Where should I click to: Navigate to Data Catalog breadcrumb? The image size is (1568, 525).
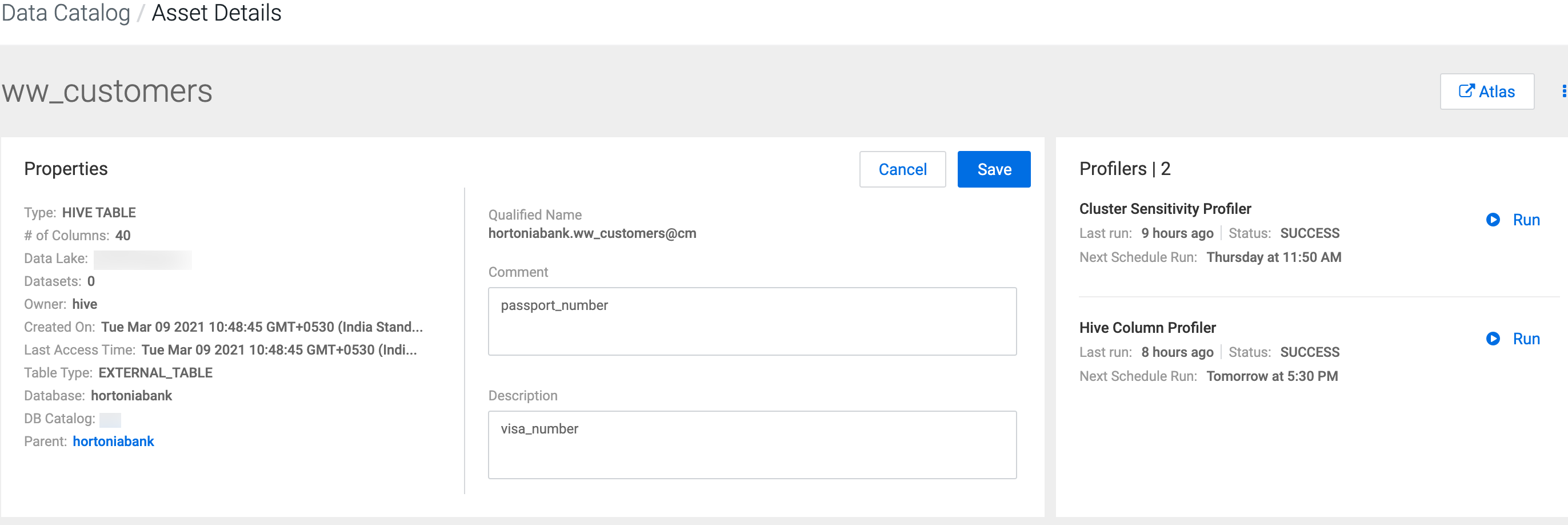point(66,13)
